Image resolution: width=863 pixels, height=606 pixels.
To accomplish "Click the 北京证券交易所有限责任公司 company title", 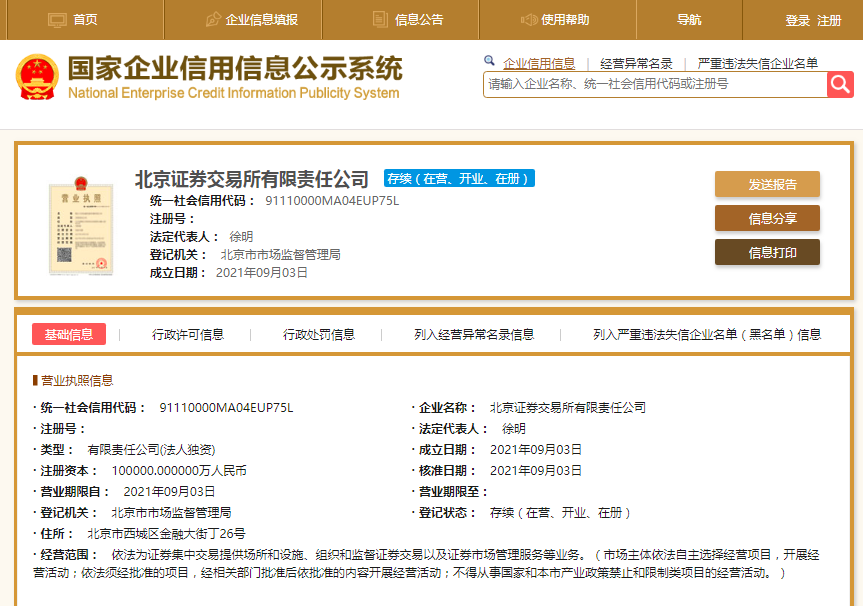I will pyautogui.click(x=252, y=179).
